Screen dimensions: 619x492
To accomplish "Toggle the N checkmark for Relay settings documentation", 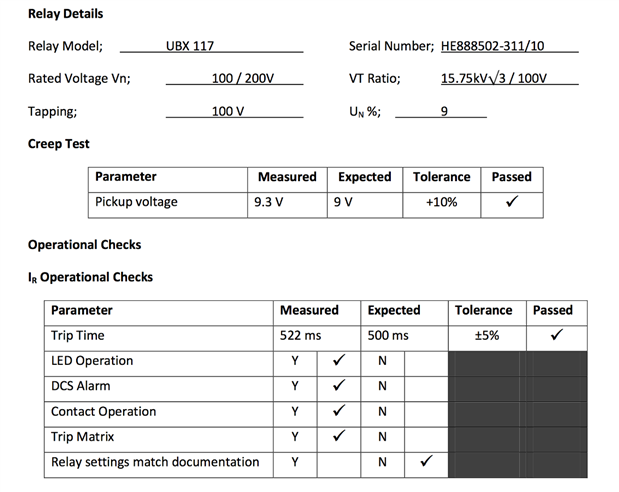I will [x=426, y=462].
